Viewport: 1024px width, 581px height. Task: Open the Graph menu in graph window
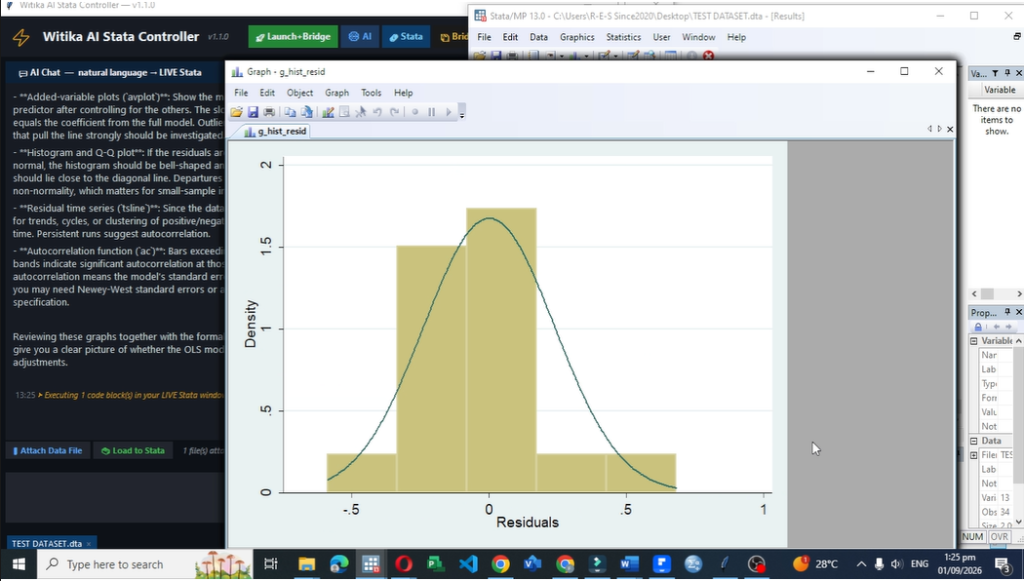coord(337,93)
